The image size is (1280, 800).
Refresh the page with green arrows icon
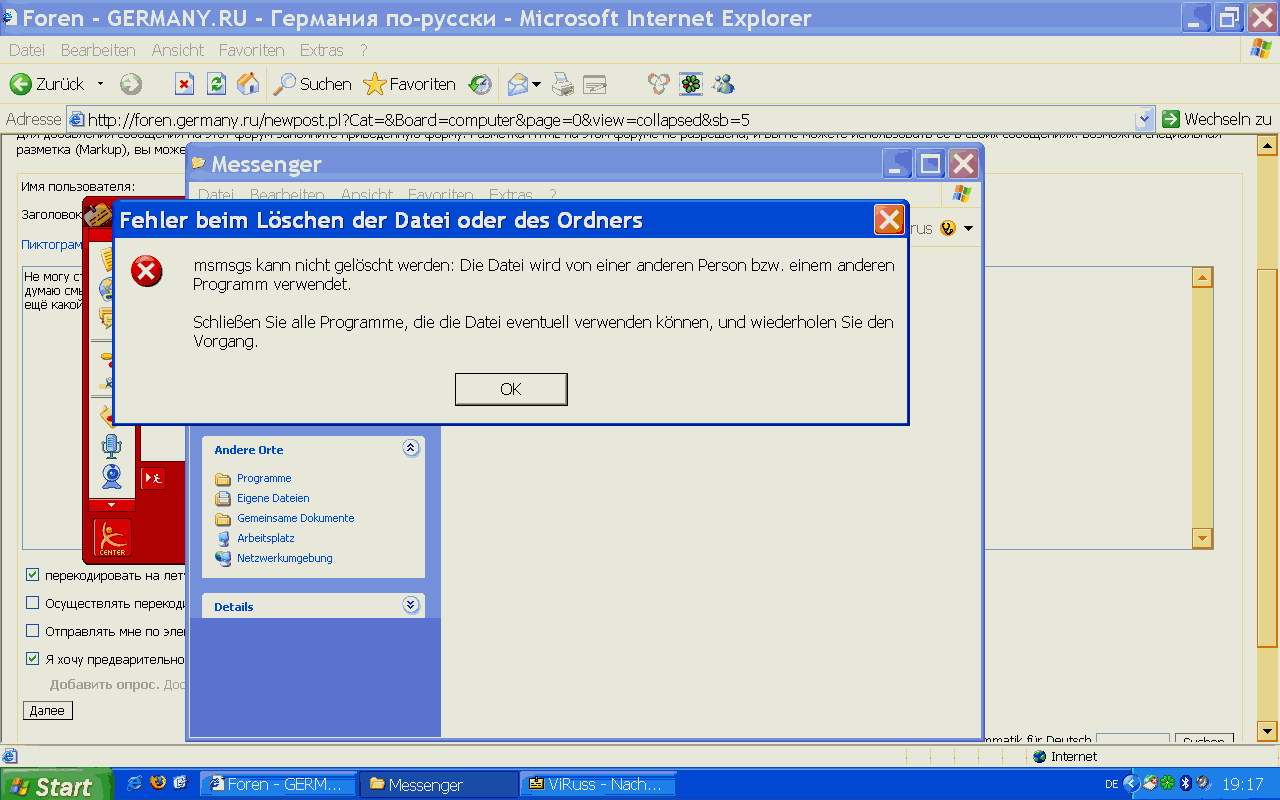pos(216,84)
